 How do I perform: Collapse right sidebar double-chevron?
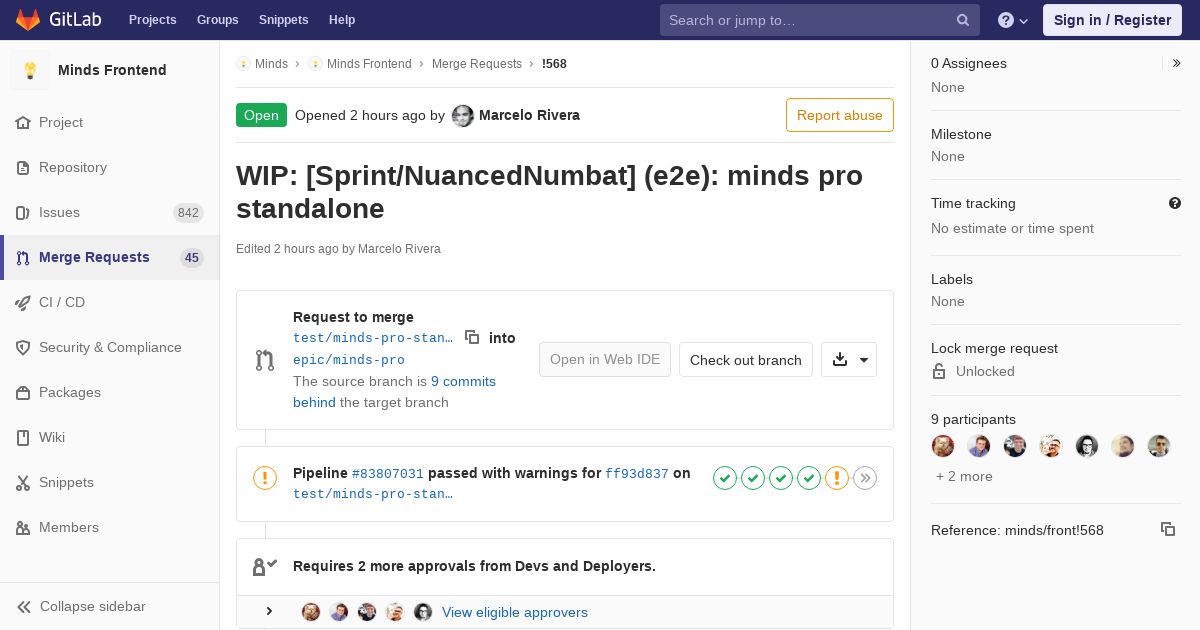point(1177,63)
